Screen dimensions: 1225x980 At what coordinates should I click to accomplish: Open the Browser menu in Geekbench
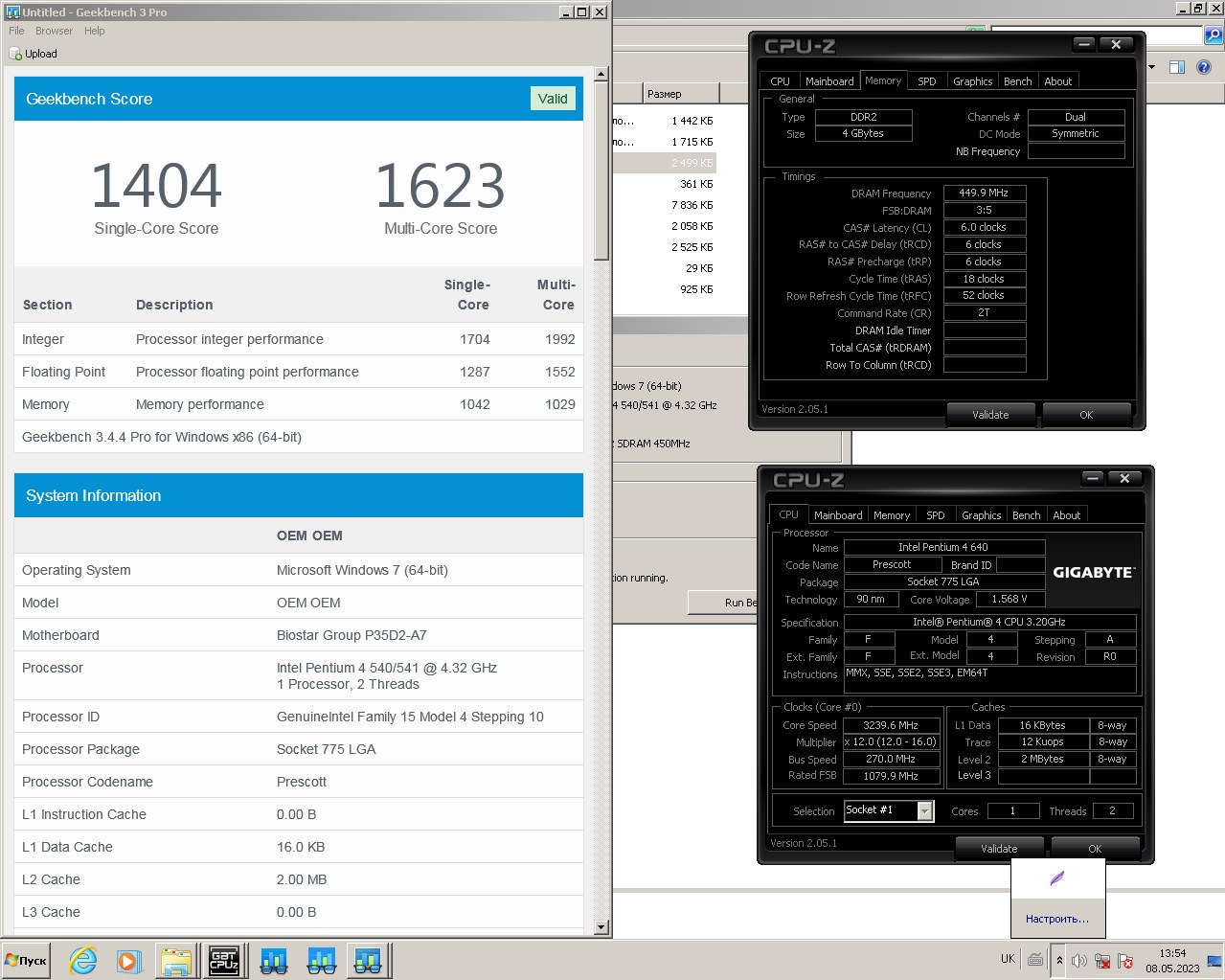(x=54, y=31)
